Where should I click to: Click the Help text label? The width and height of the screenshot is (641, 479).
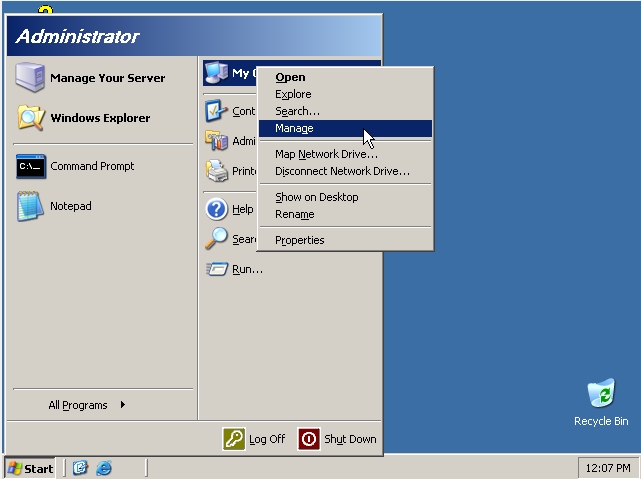coord(243,209)
